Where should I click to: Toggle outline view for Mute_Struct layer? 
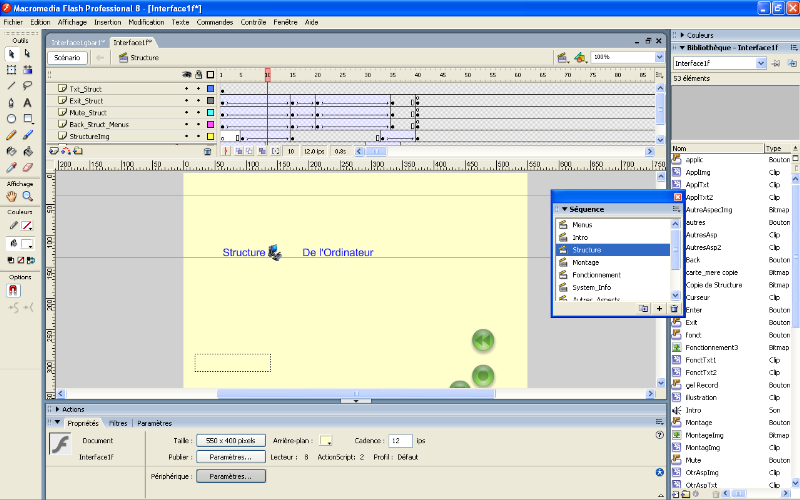[210, 113]
